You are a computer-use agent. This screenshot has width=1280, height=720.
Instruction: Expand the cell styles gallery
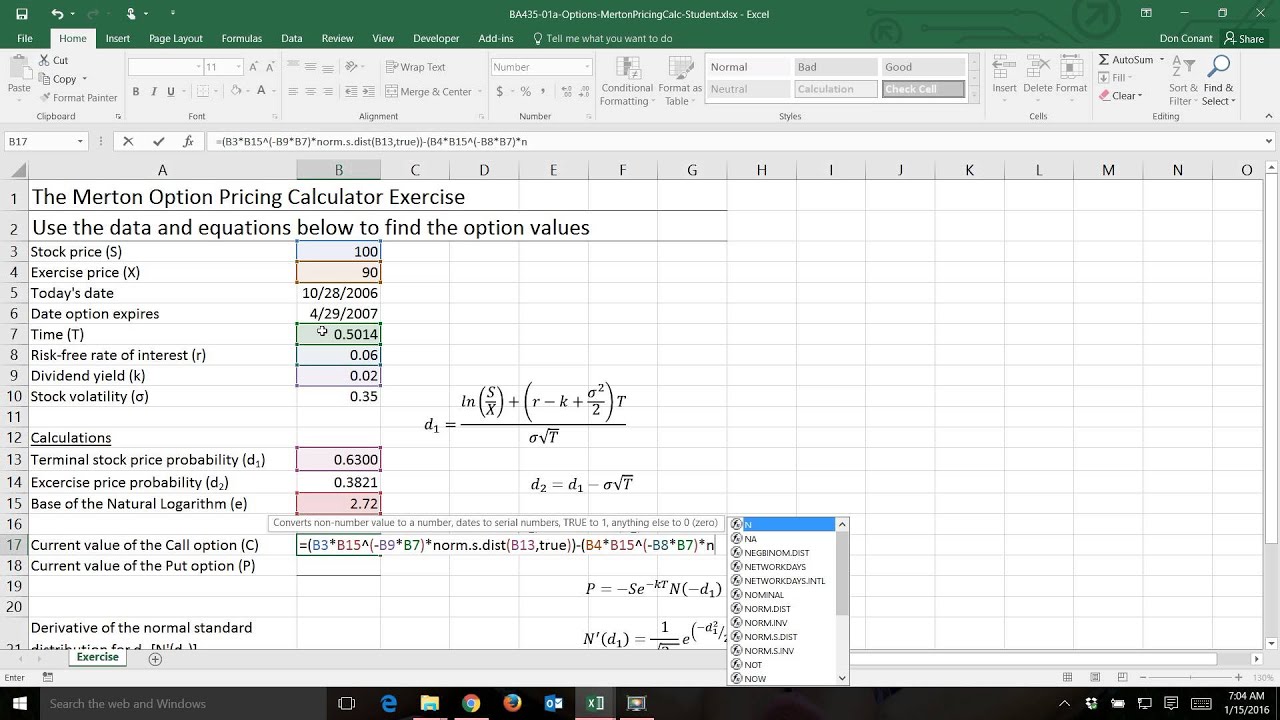pos(974,94)
